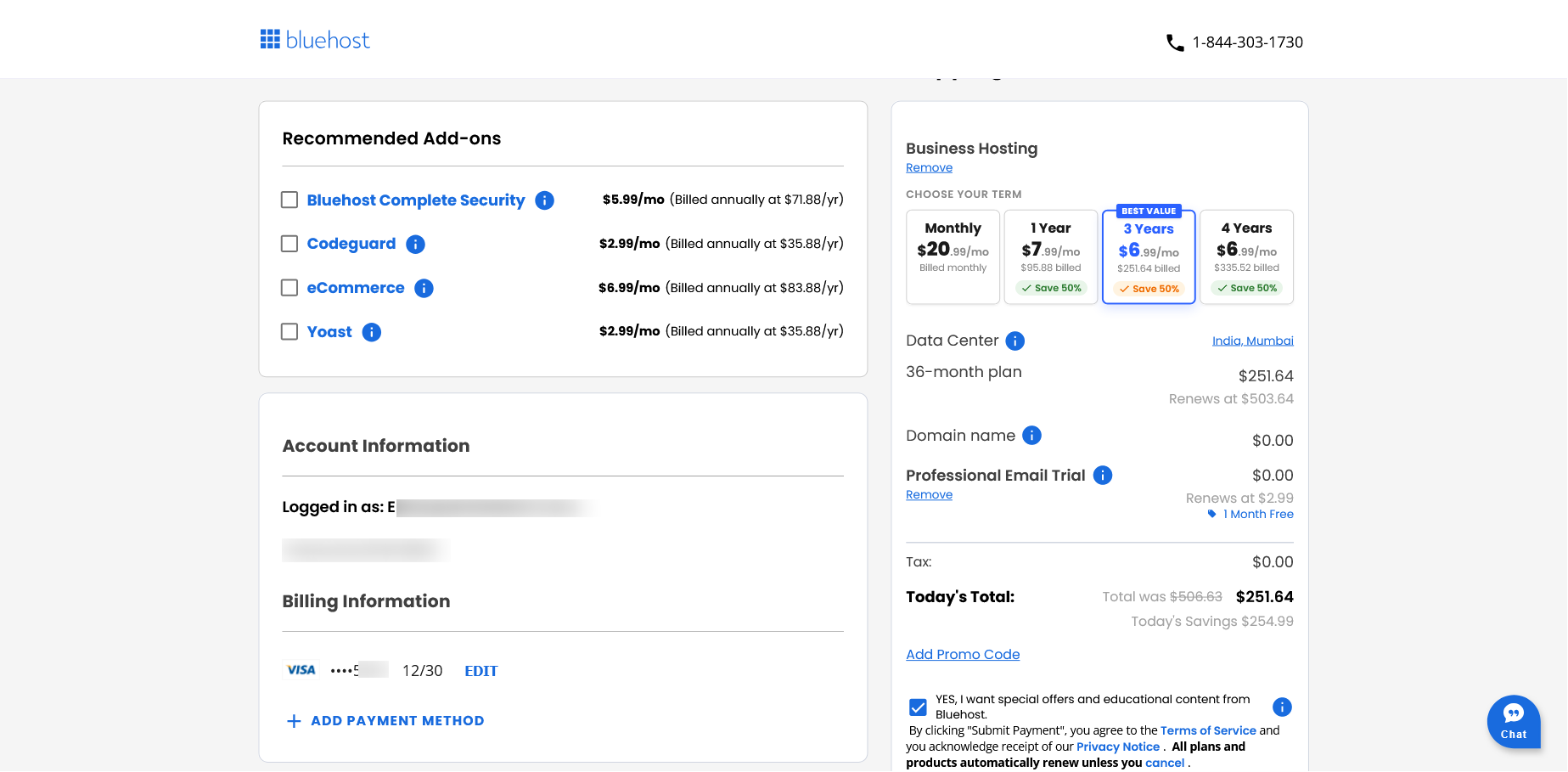Click Renews at $503.64 text
Viewport: 1568px width, 772px height.
1231,399
